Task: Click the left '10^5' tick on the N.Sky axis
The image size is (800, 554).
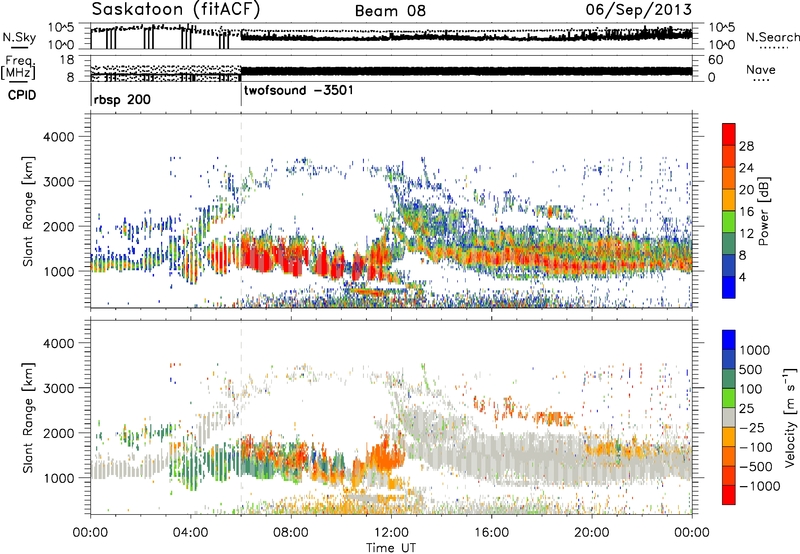Action: point(61,28)
